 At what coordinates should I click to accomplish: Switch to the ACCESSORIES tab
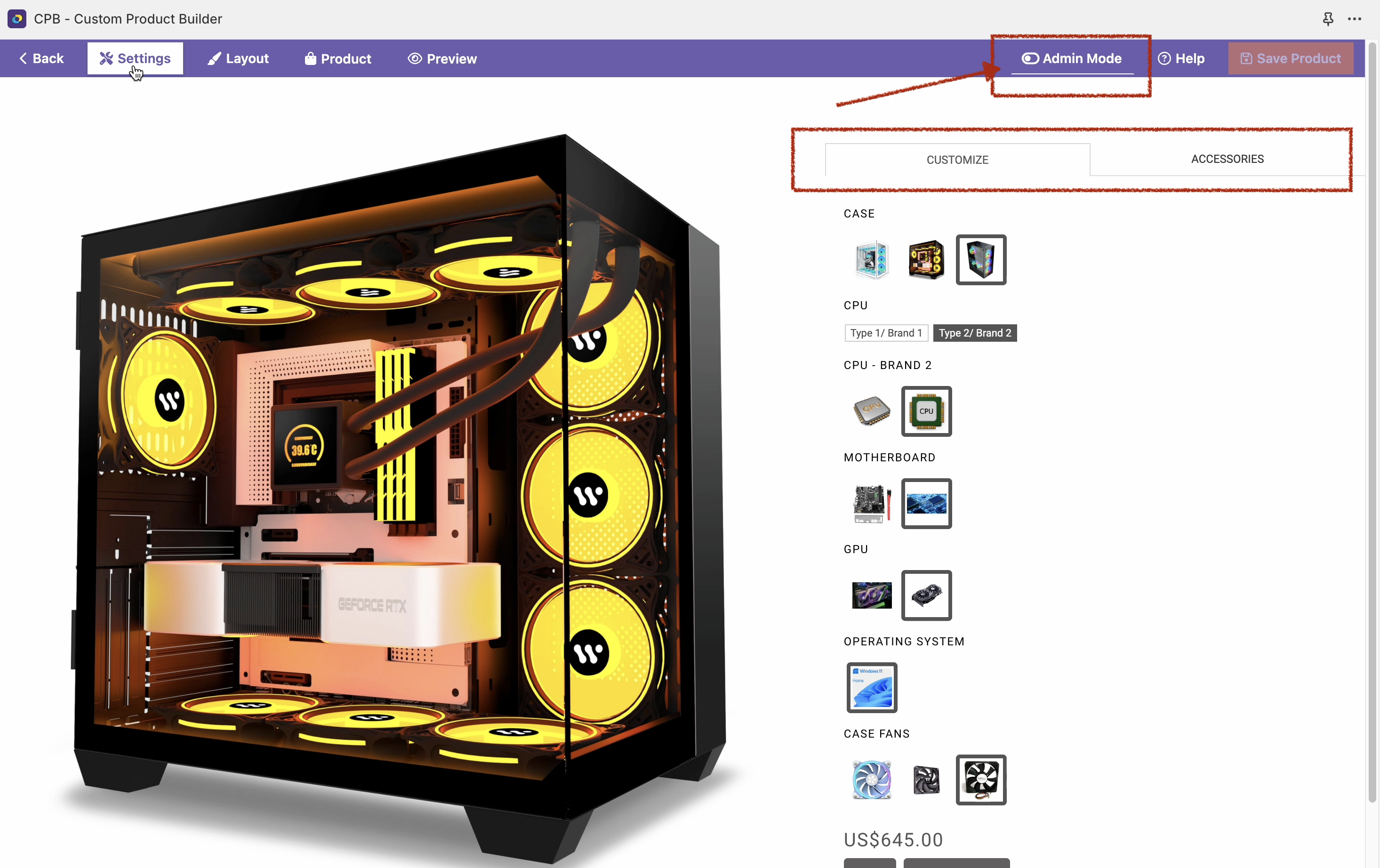(1227, 159)
